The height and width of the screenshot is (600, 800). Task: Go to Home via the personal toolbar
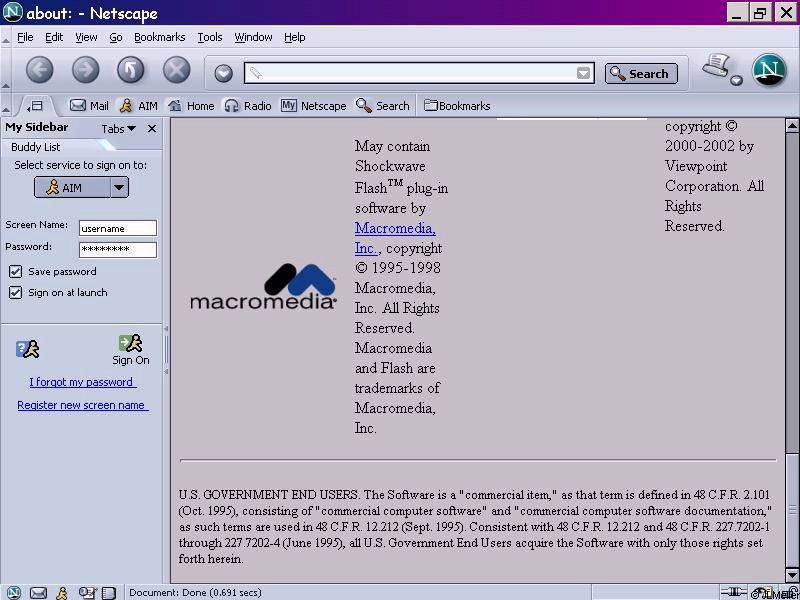pos(191,106)
